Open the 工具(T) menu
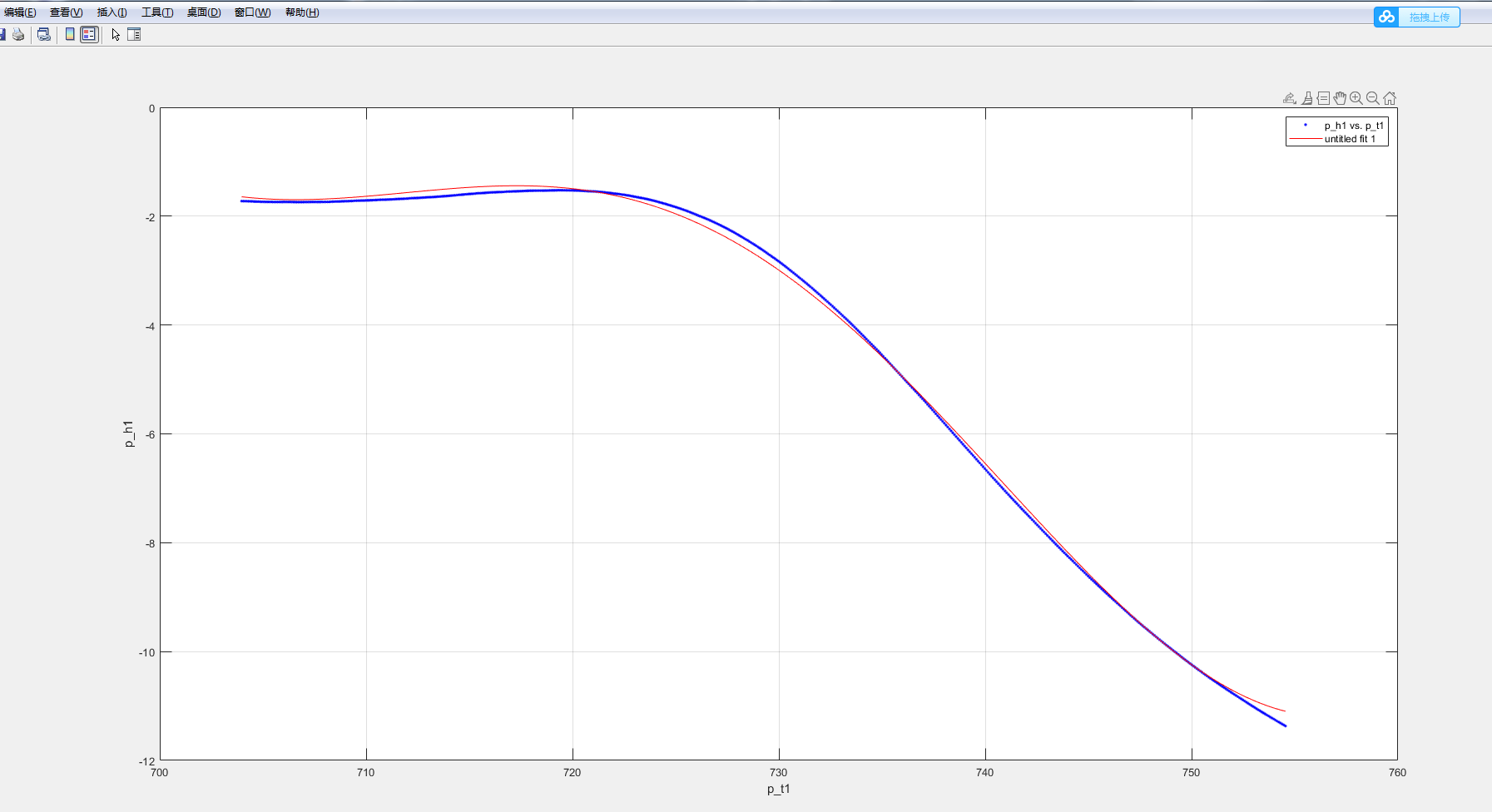The width and height of the screenshot is (1492, 812). click(157, 12)
